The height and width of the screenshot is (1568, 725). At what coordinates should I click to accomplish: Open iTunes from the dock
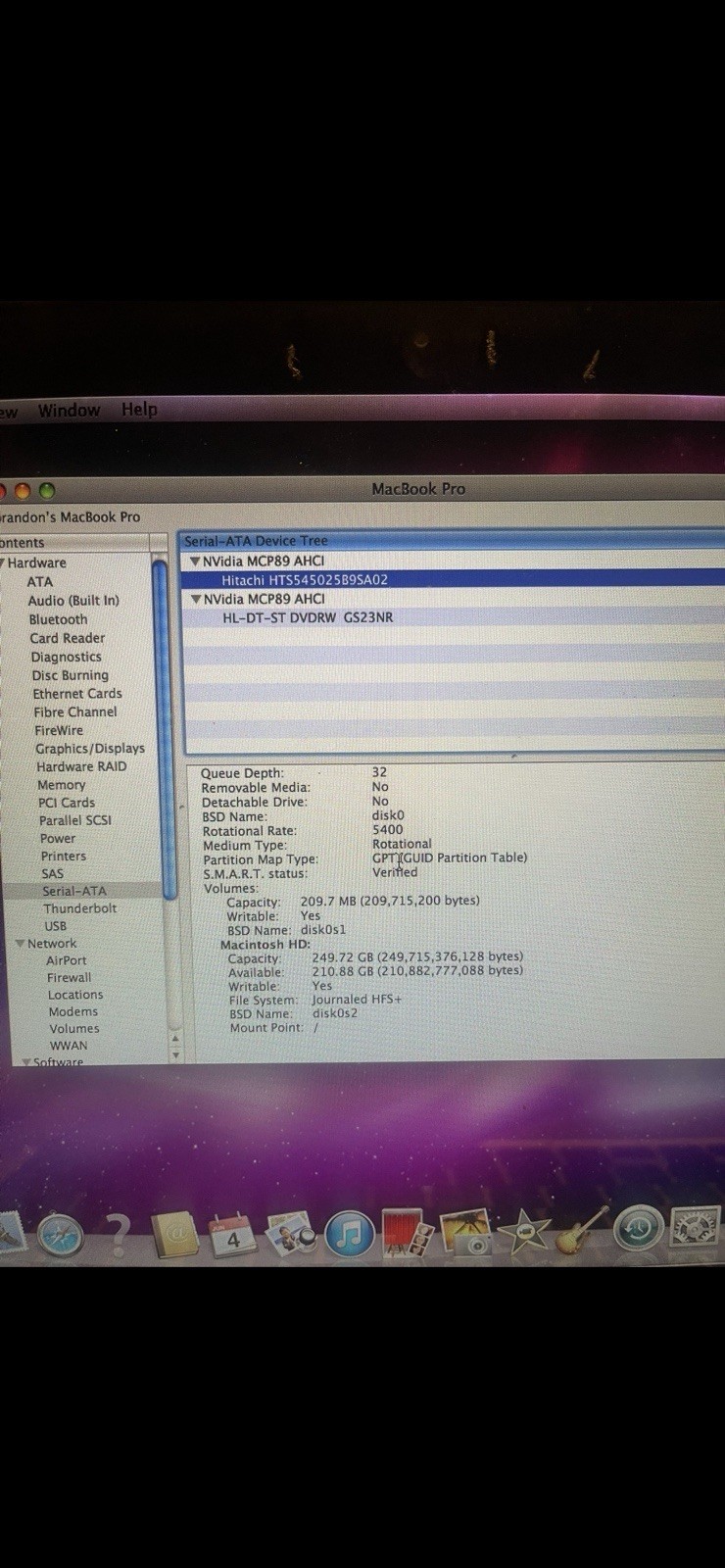coord(349,1234)
